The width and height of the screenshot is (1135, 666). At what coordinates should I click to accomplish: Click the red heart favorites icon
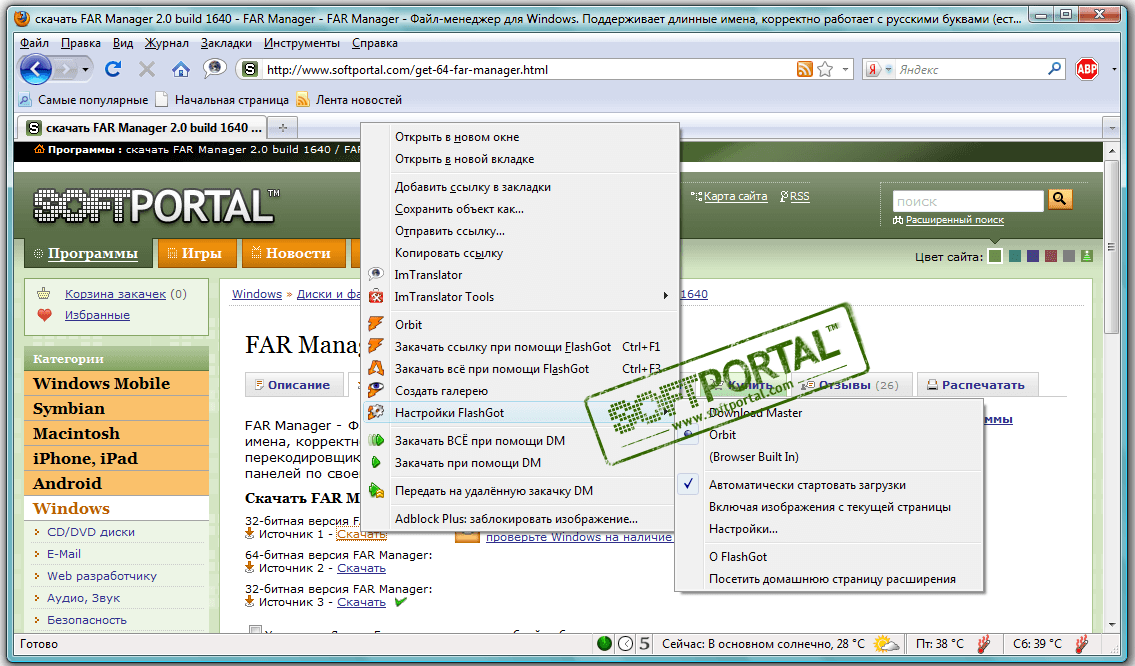coord(45,315)
